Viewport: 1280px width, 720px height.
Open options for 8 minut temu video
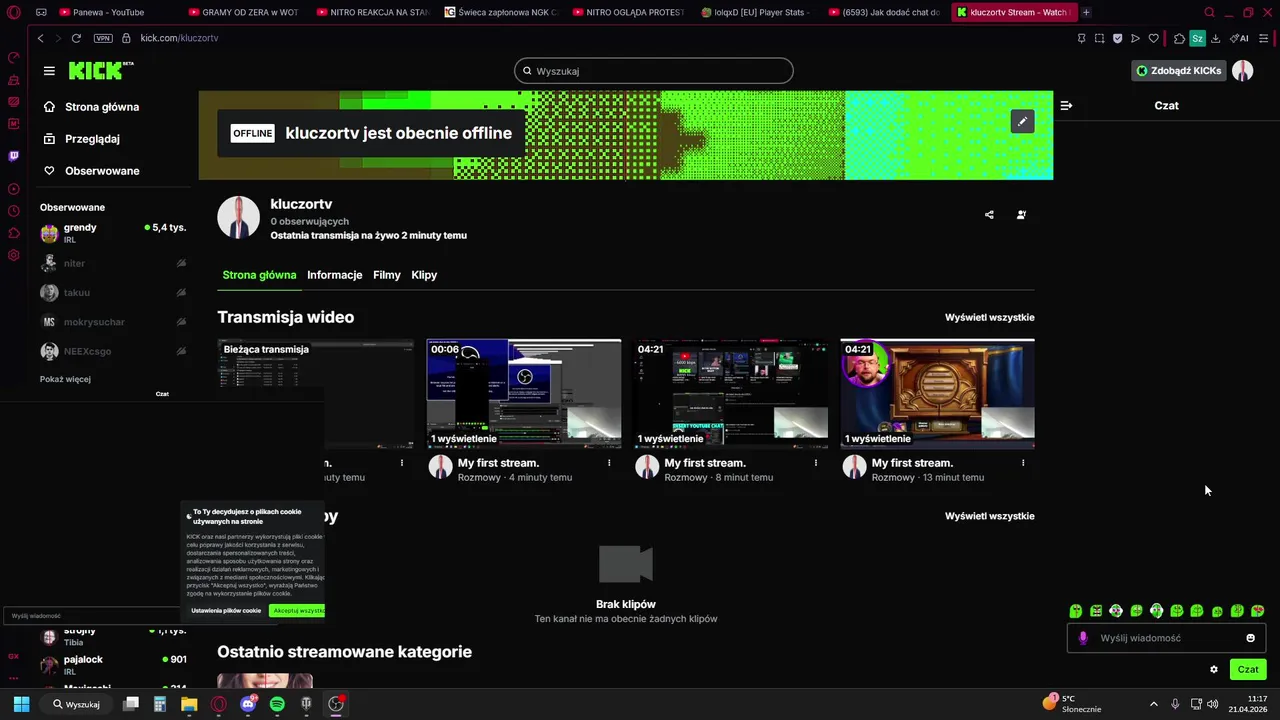point(816,463)
